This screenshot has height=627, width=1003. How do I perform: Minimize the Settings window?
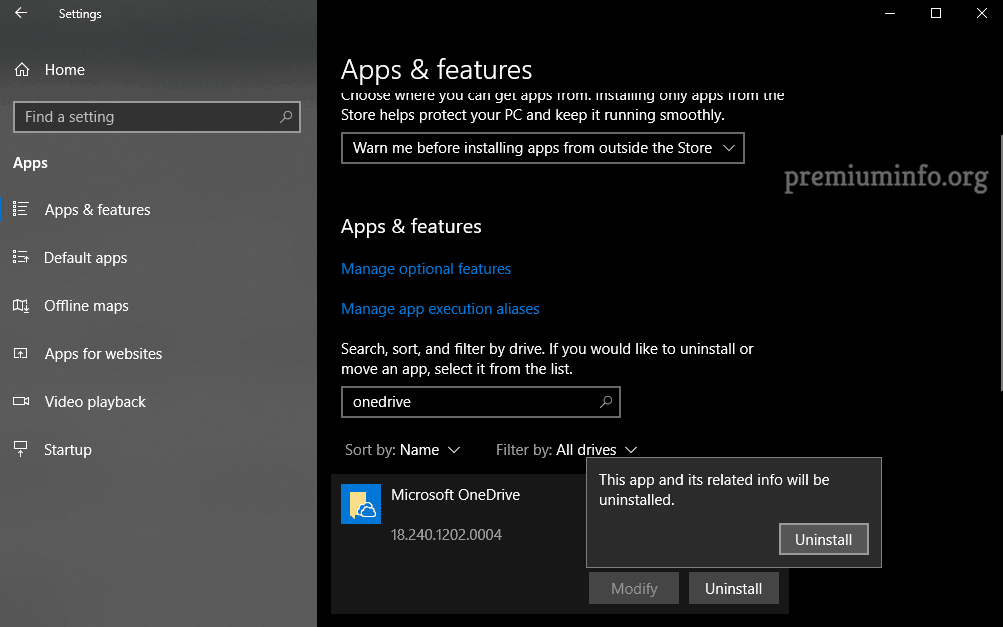[x=890, y=13]
